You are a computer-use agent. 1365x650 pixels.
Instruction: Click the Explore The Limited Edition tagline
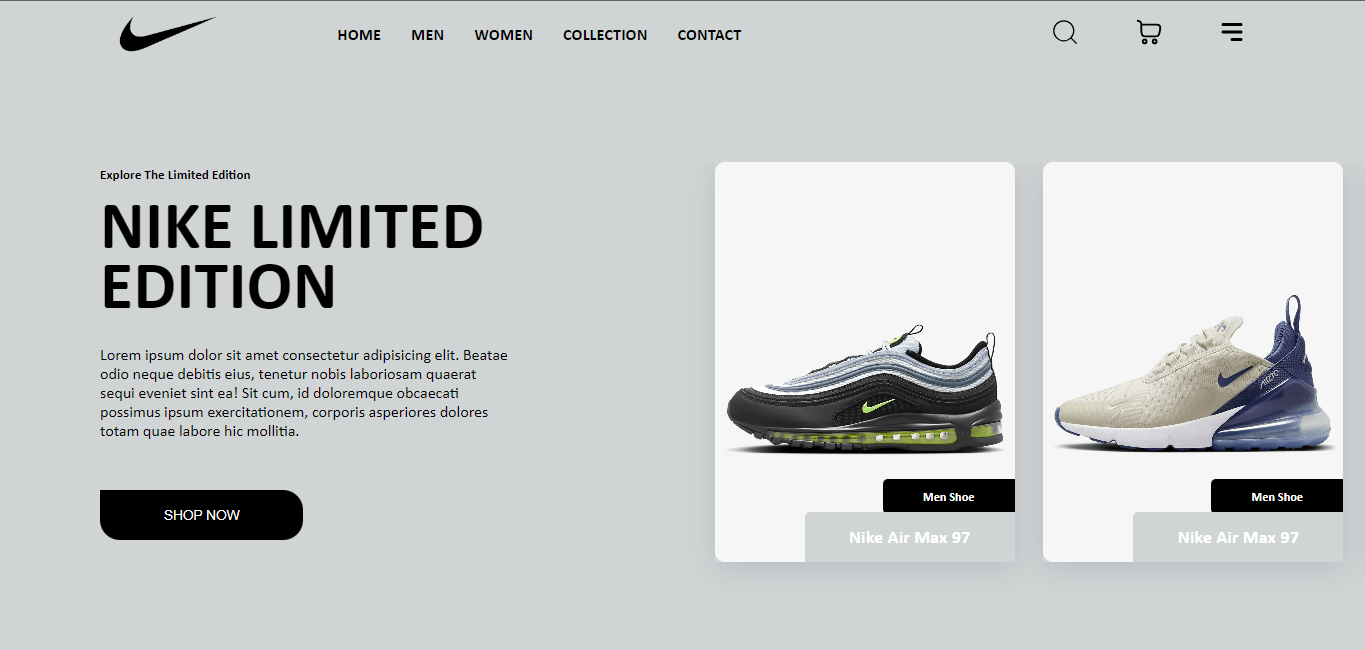175,175
